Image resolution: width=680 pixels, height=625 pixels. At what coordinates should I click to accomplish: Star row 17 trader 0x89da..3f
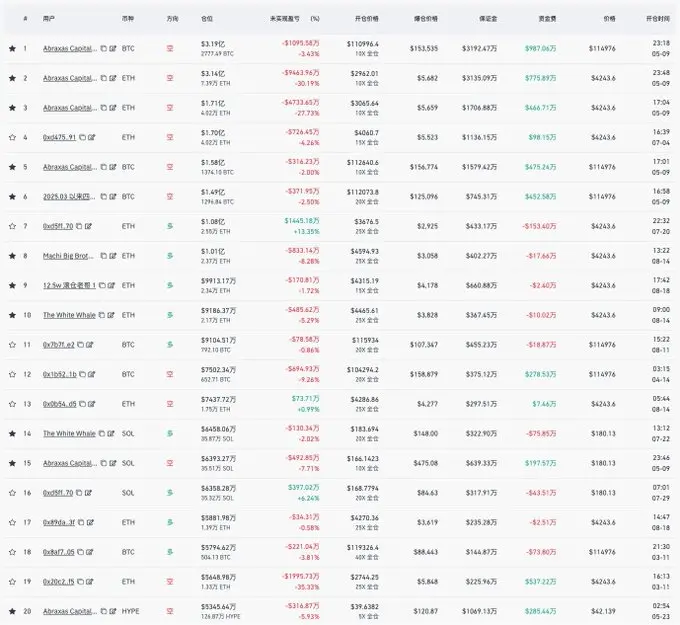(x=12, y=522)
